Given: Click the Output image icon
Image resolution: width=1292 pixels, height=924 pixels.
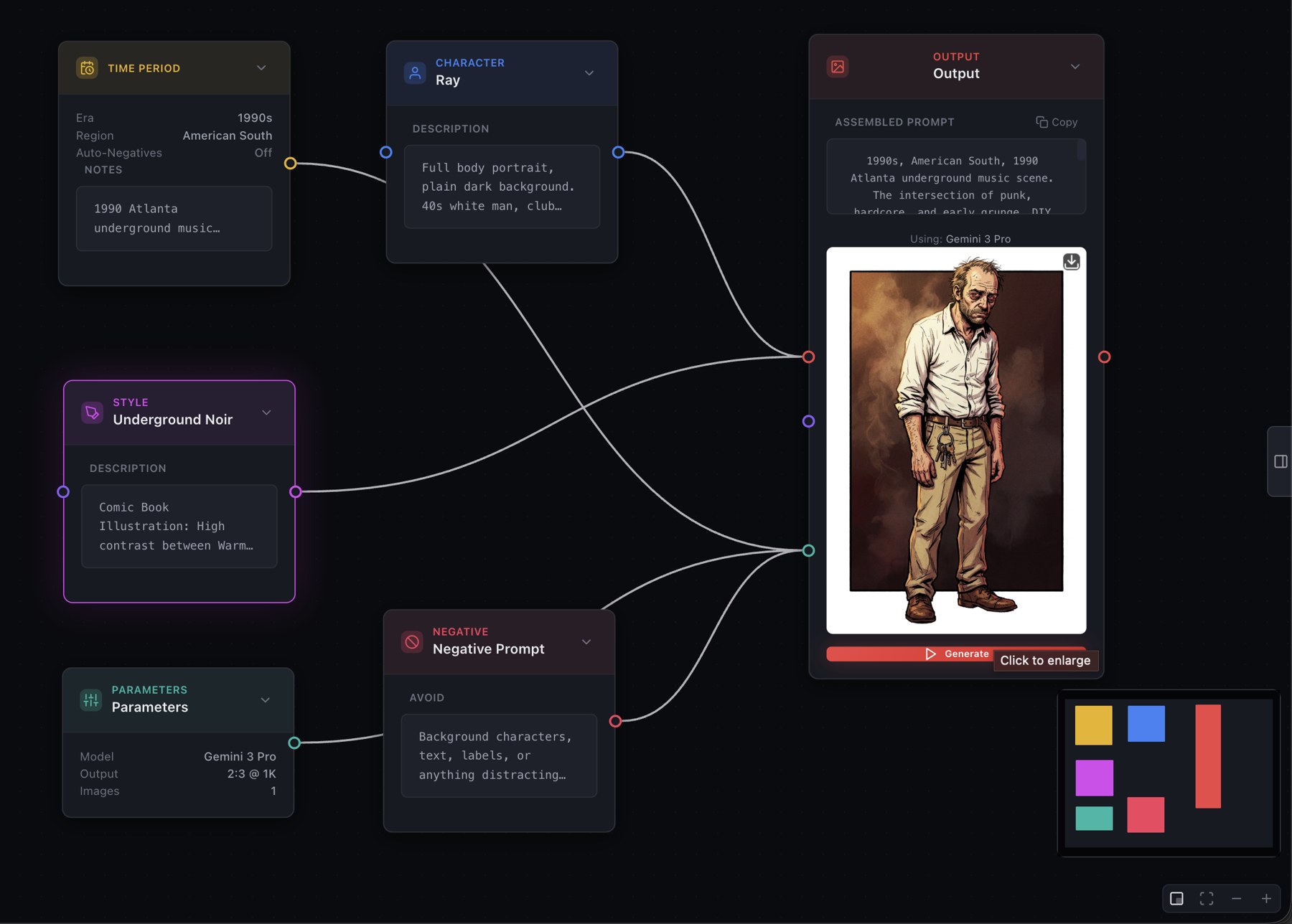Looking at the screenshot, I should (838, 67).
